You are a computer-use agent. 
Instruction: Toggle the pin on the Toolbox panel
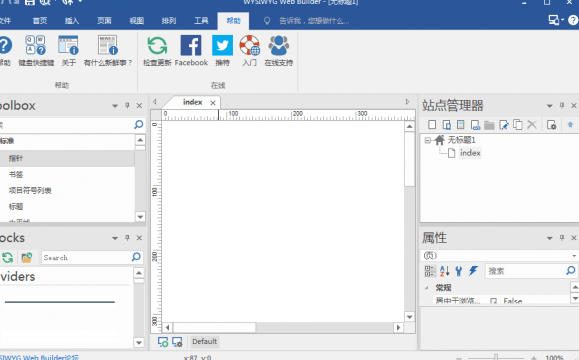coord(127,106)
